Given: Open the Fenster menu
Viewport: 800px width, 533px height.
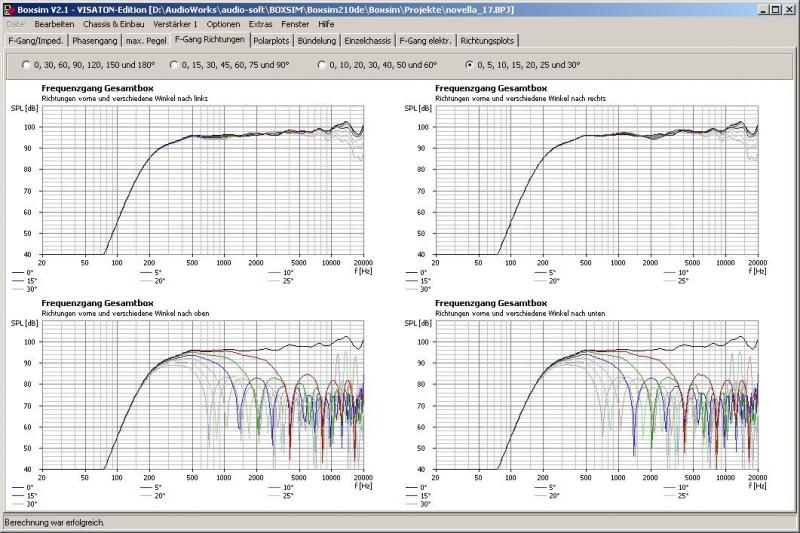Looking at the screenshot, I should point(294,23).
